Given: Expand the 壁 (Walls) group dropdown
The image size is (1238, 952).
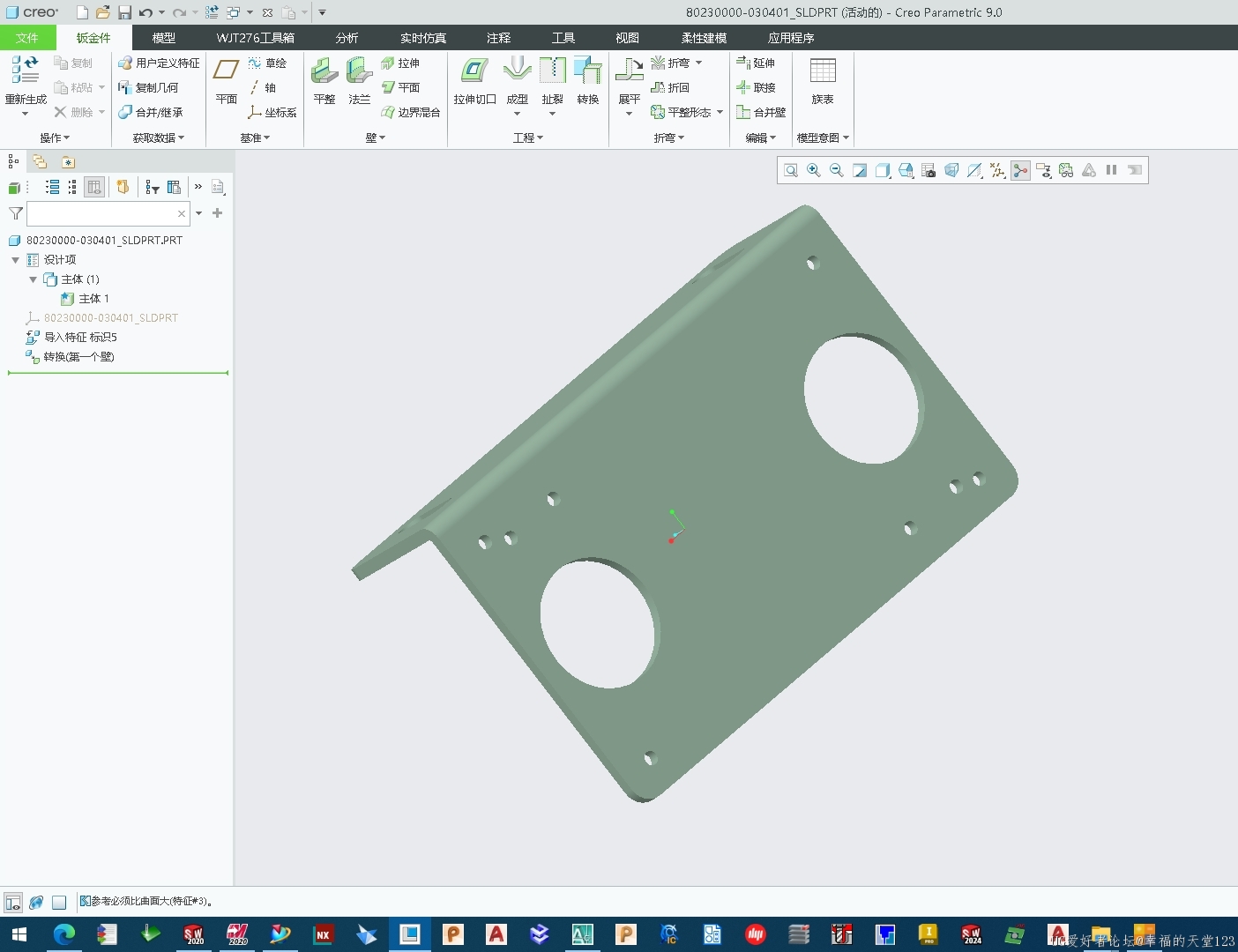Looking at the screenshot, I should click(376, 138).
